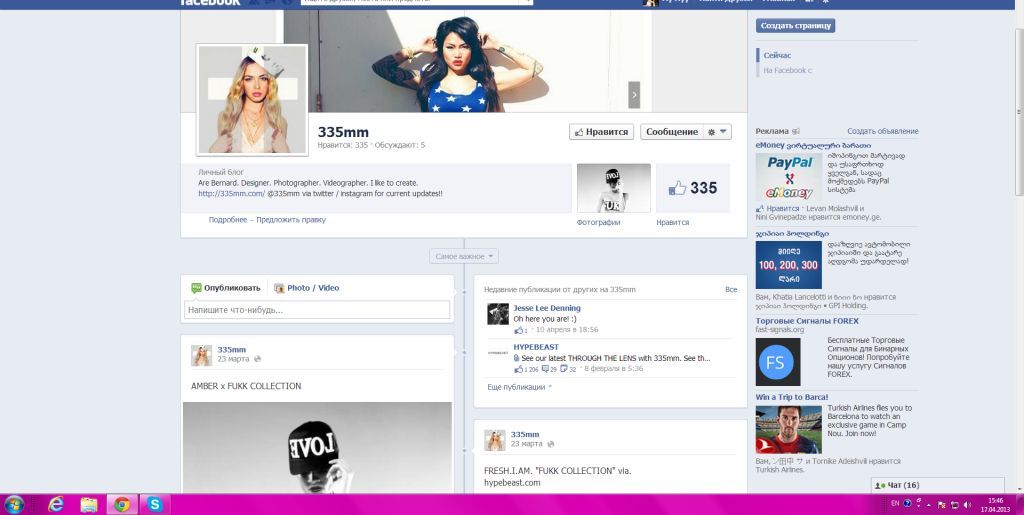Click thumbs-up icon on Jesse Lee Denning post

[x=519, y=330]
